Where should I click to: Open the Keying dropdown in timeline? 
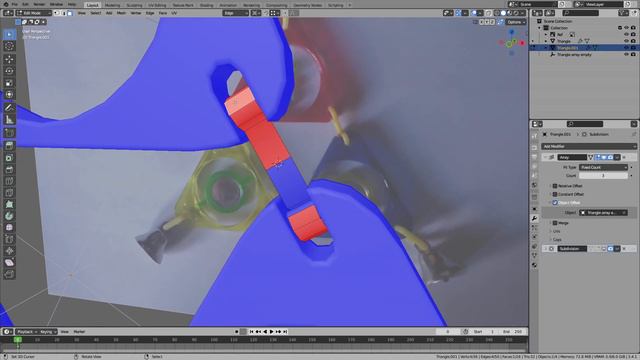coord(48,332)
